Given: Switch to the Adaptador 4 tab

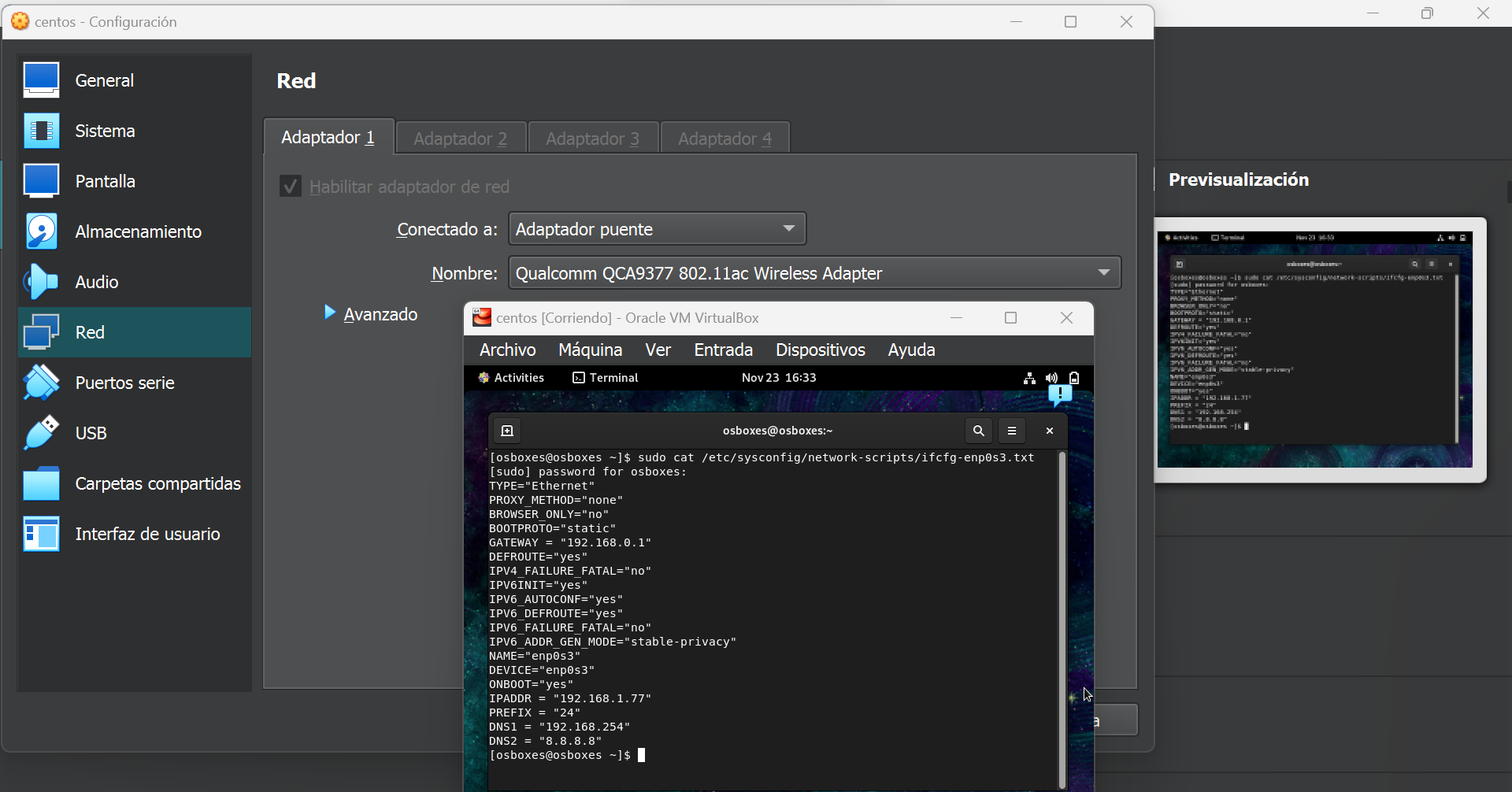Looking at the screenshot, I should point(725,139).
